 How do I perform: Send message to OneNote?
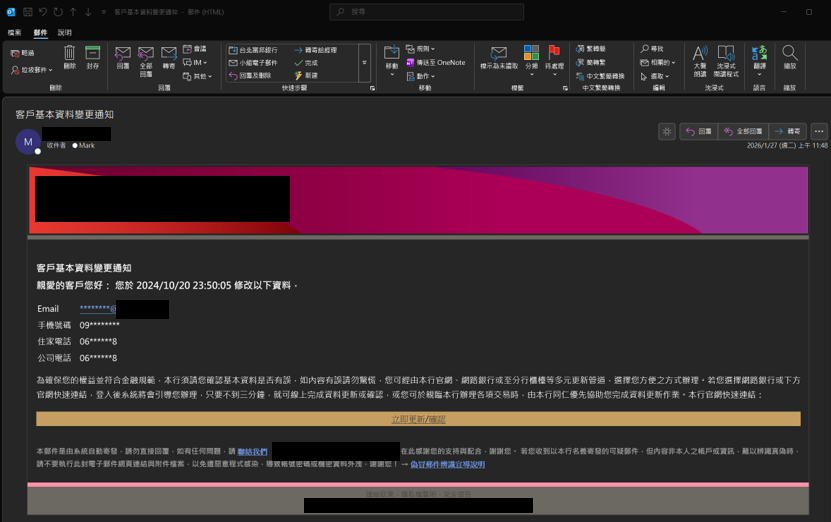tap(436, 63)
